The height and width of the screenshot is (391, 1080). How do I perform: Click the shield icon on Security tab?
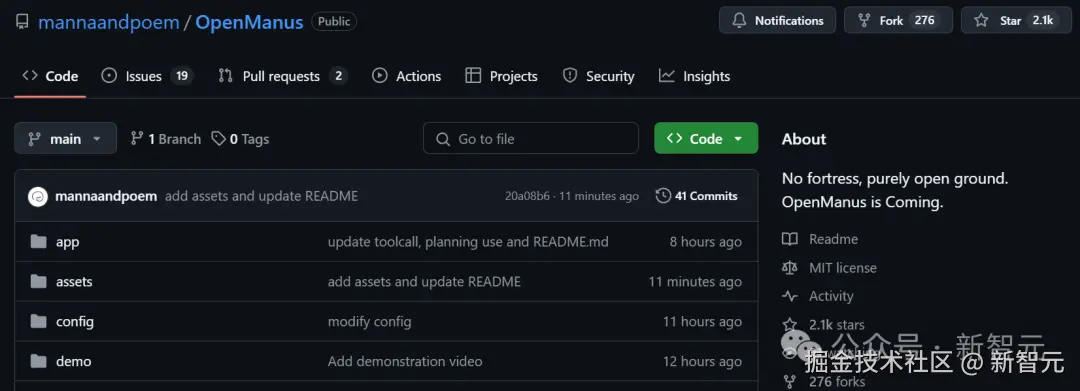(570, 76)
